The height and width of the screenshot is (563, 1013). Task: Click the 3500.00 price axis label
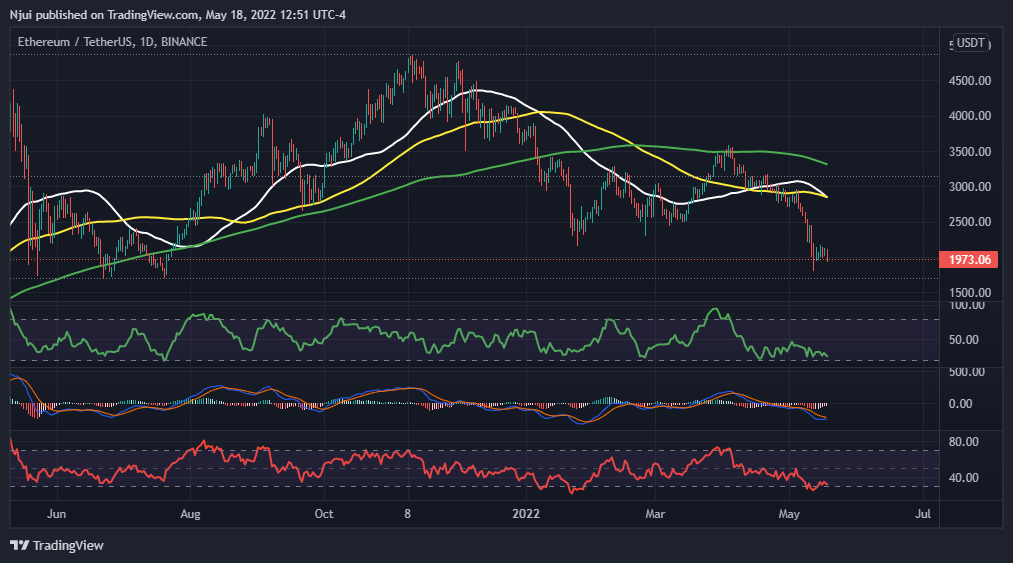tap(969, 152)
